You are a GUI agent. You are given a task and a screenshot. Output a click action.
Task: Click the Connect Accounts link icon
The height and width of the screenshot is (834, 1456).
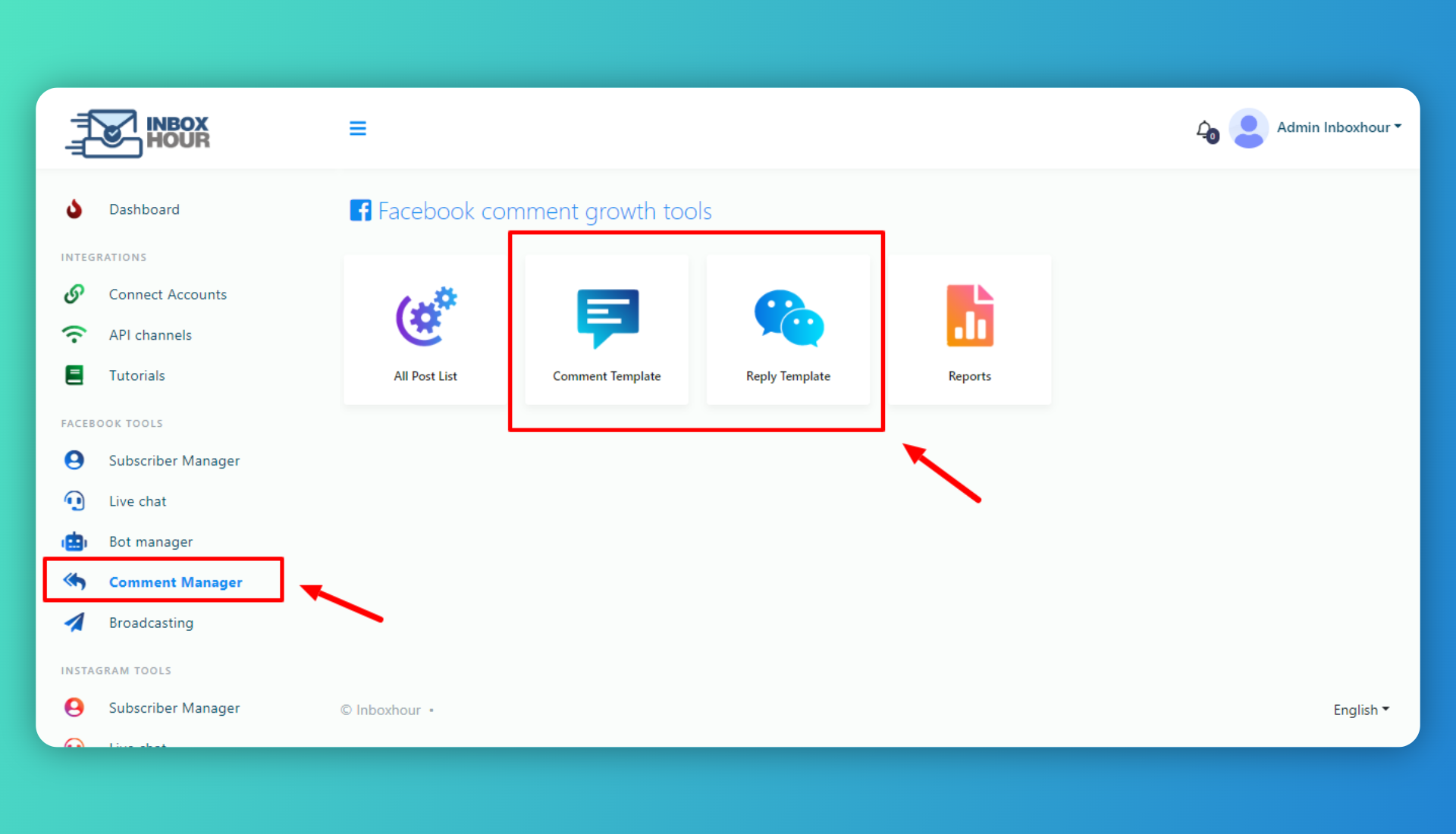click(x=74, y=294)
